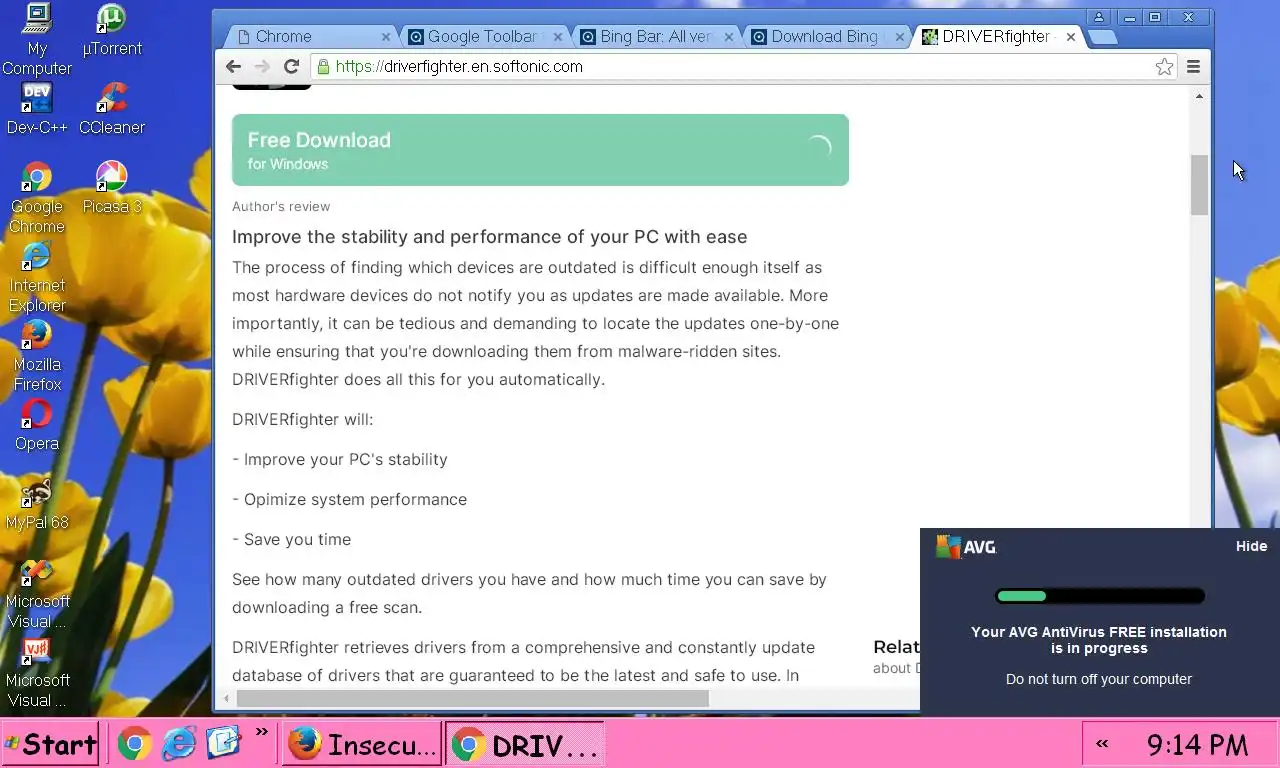This screenshot has width=1280, height=768.
Task: Launch µTorrent from the desktop
Action: pos(111,30)
